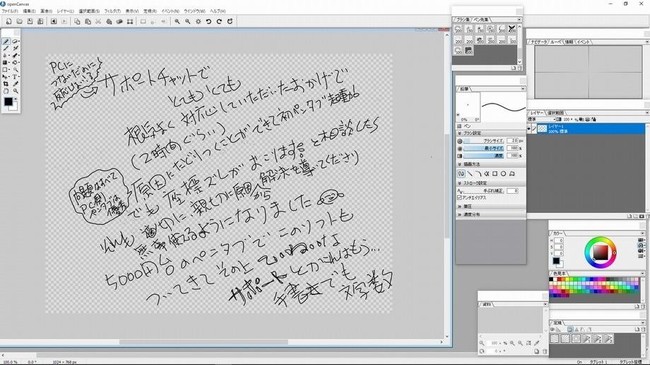650x365 pixels.
Task: Adjust the ブラシサイズ slider
Action: pos(484,141)
